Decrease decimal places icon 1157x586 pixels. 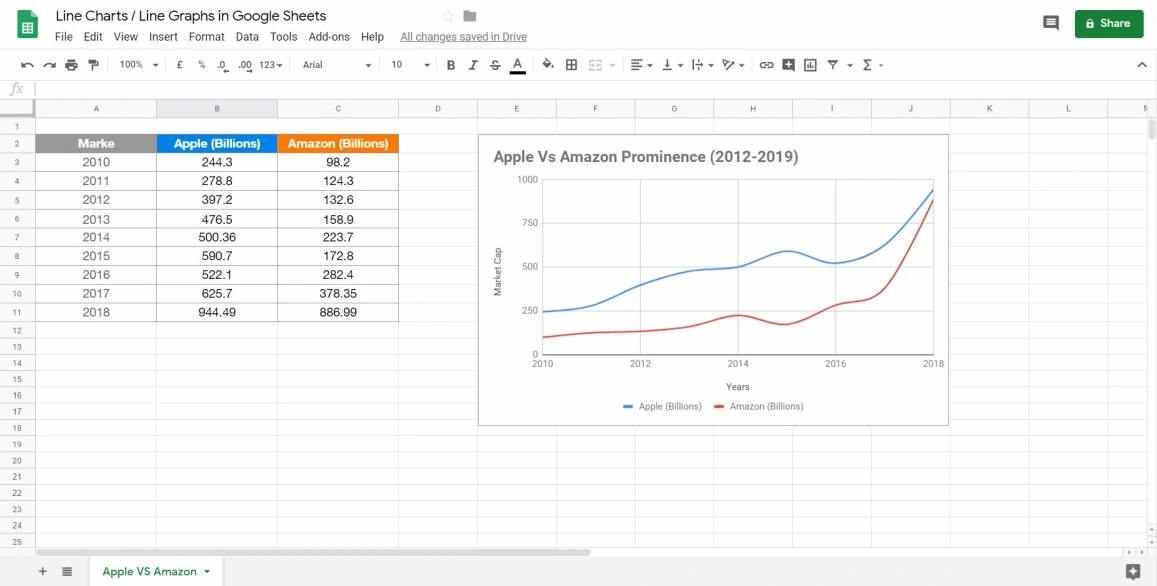[x=223, y=65]
